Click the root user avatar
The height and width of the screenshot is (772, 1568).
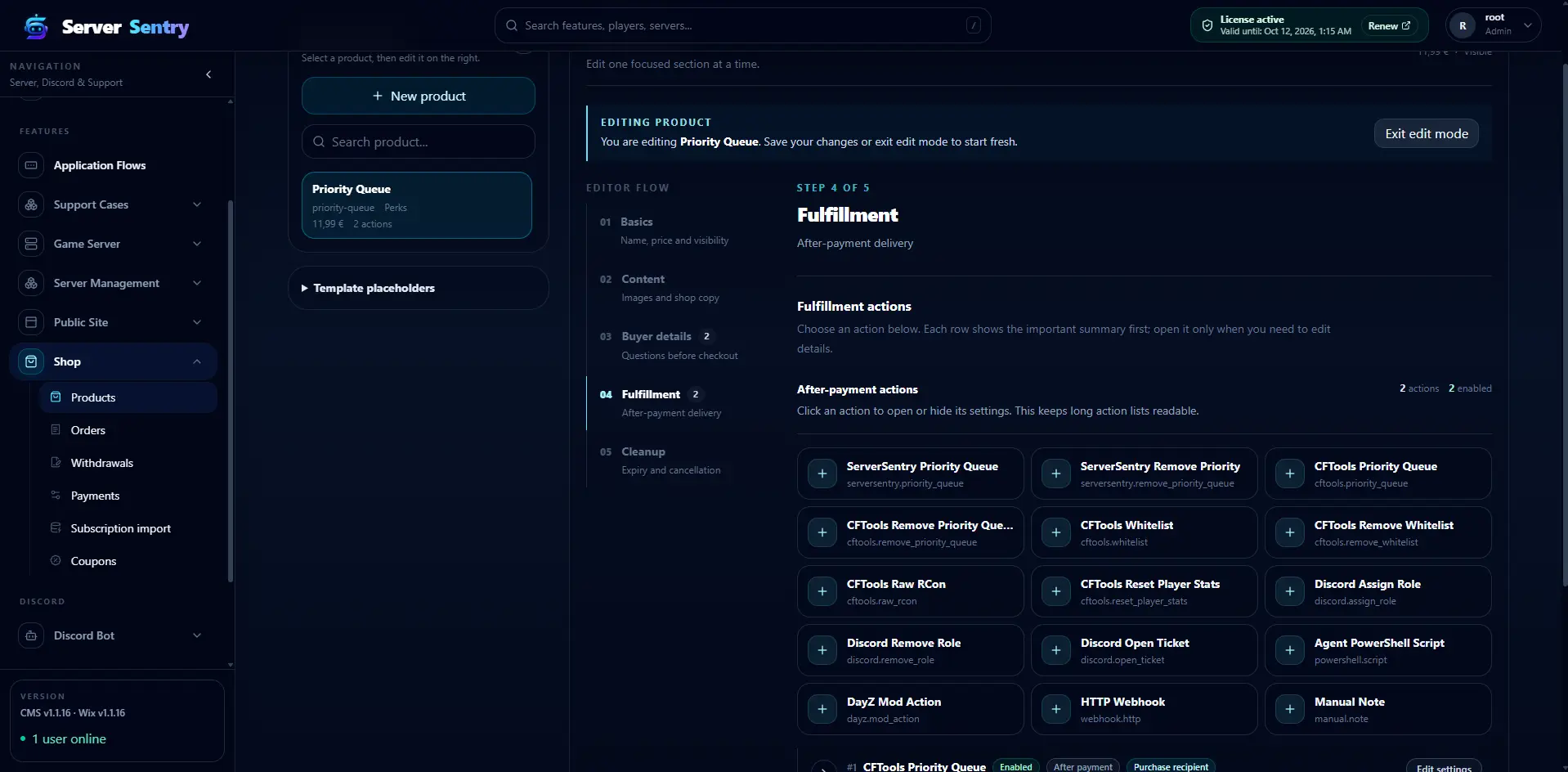(1463, 25)
